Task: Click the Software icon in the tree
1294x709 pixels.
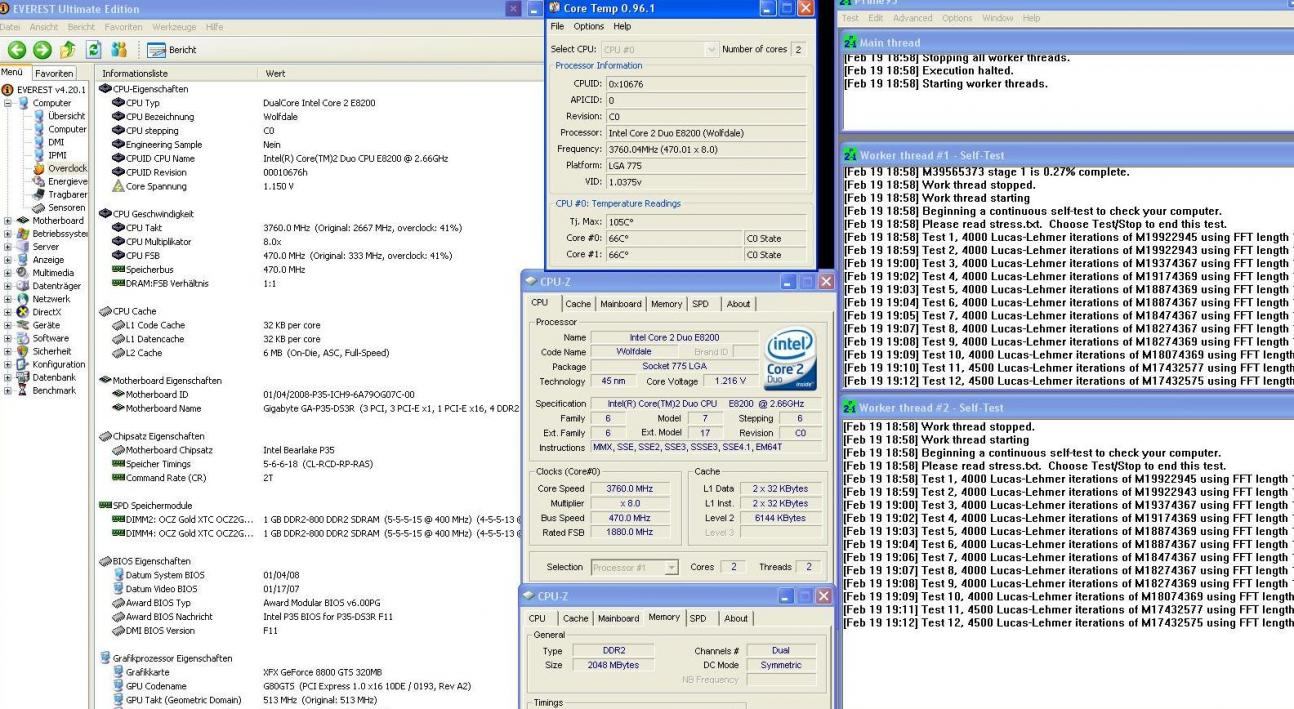Action: (24, 338)
